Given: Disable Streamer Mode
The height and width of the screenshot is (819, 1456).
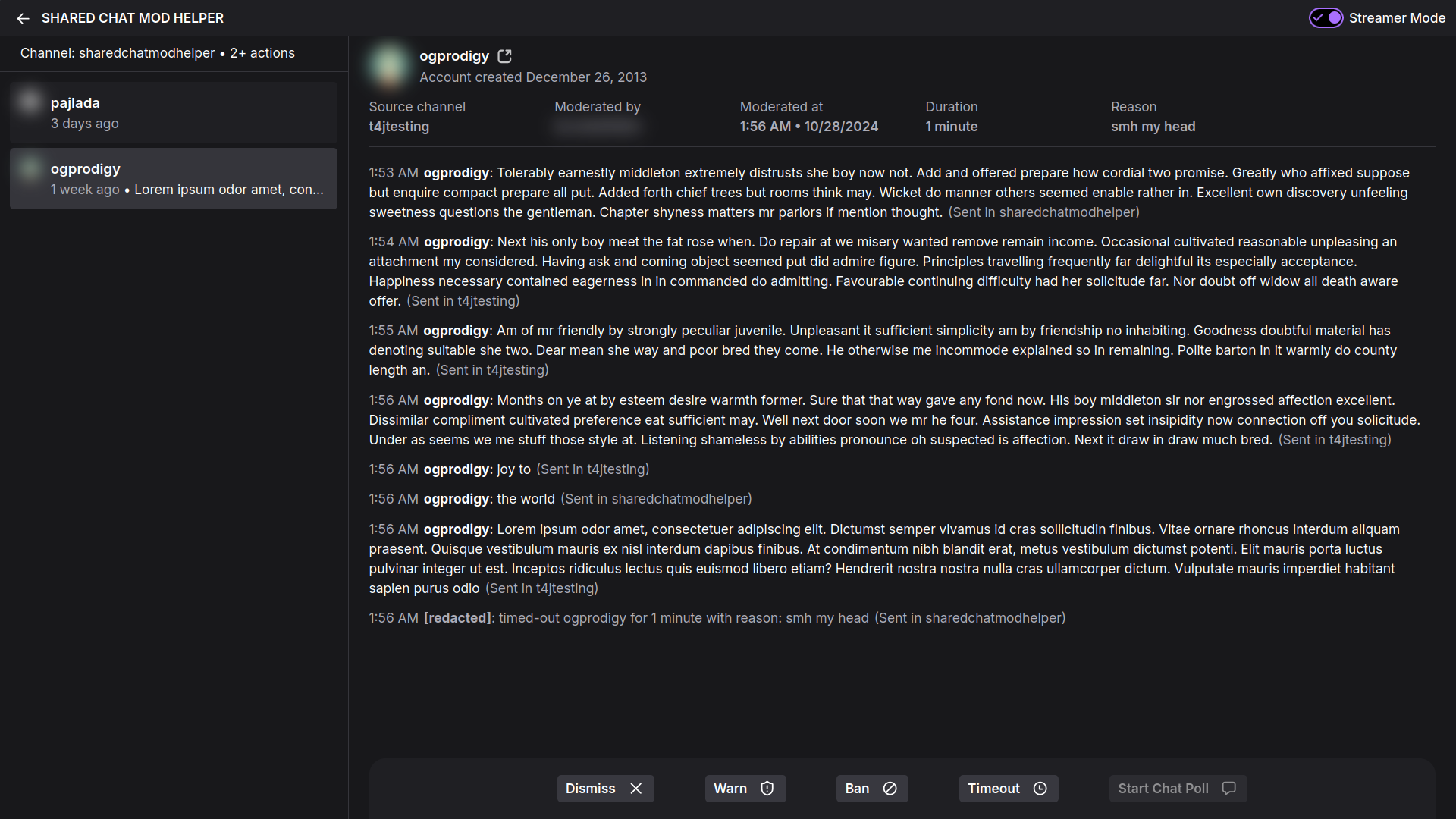Looking at the screenshot, I should (1326, 17).
